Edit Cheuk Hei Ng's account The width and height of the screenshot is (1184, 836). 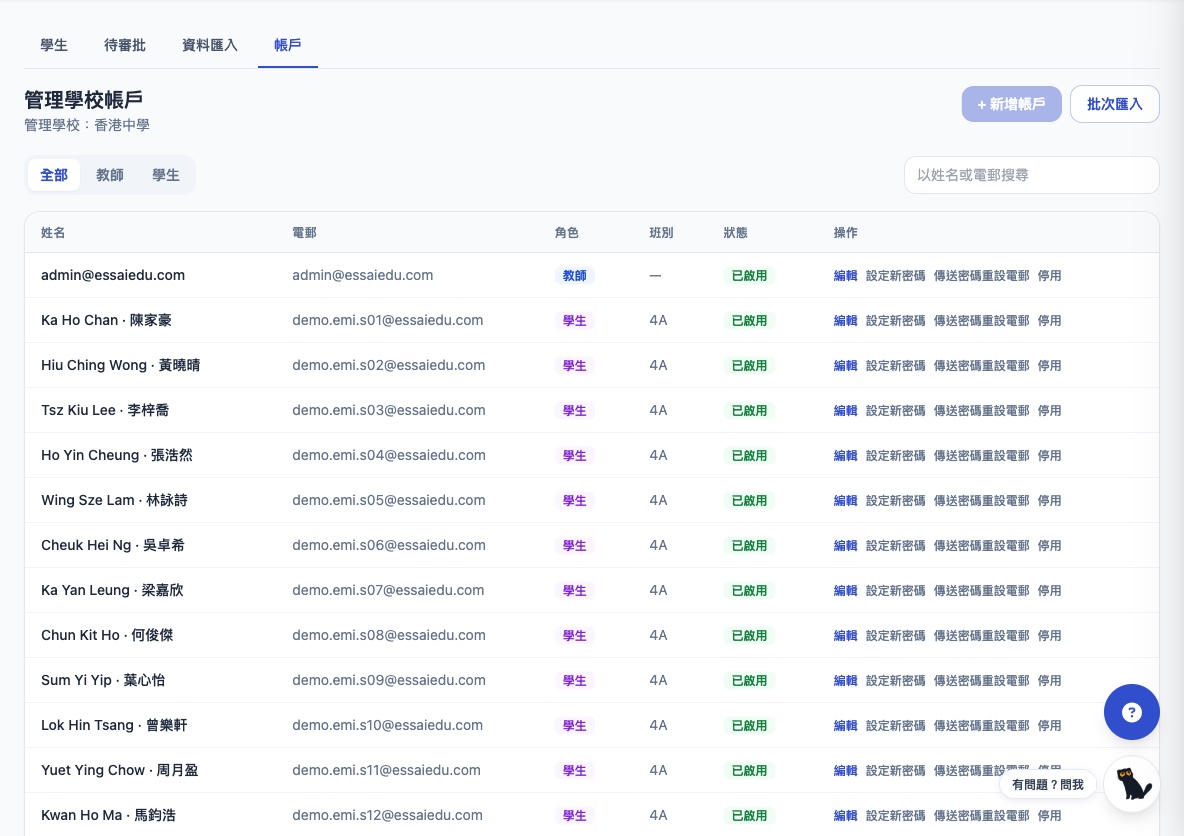[845, 545]
